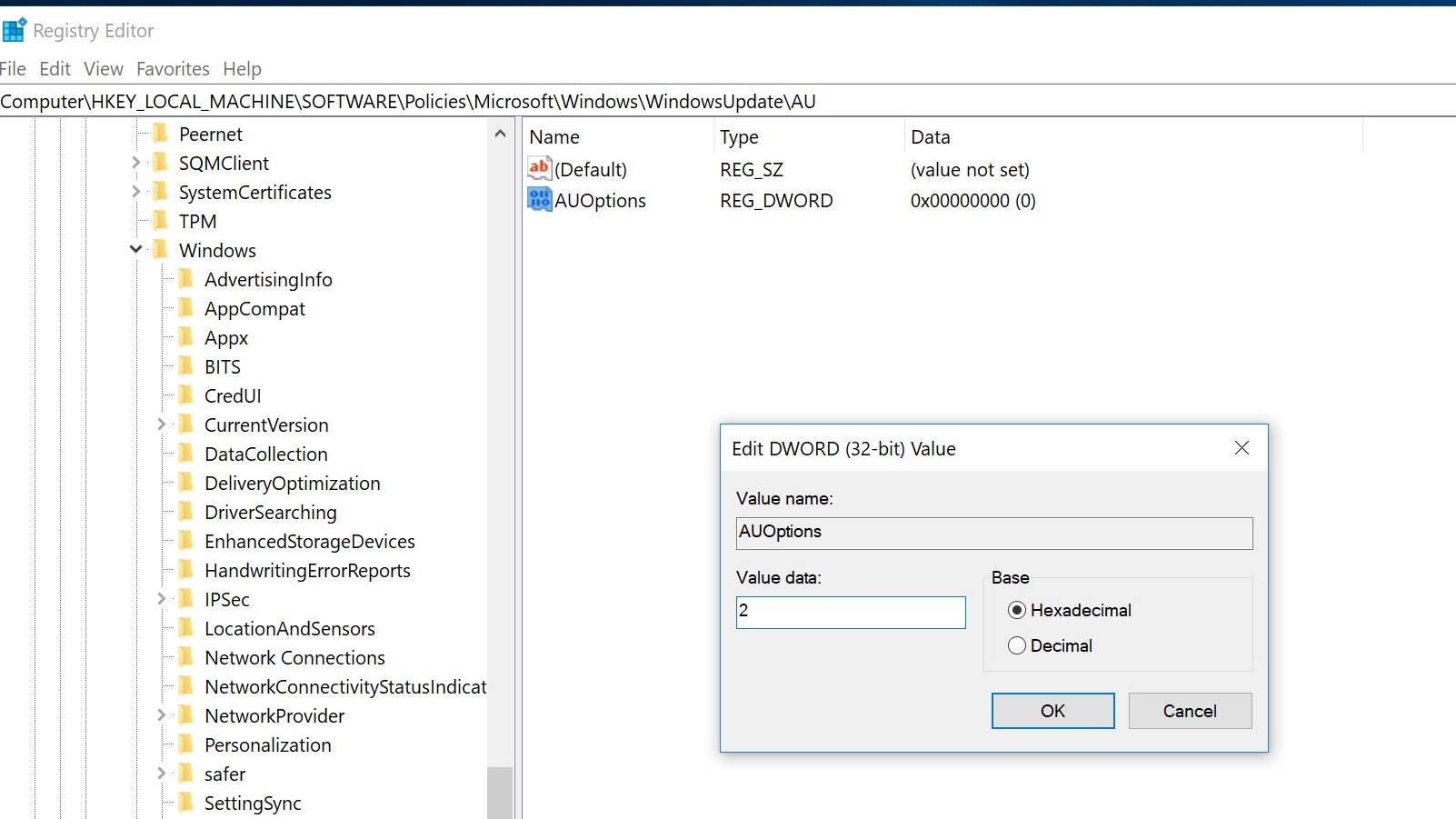Confirm the DWORD edit with OK

[x=1052, y=711]
